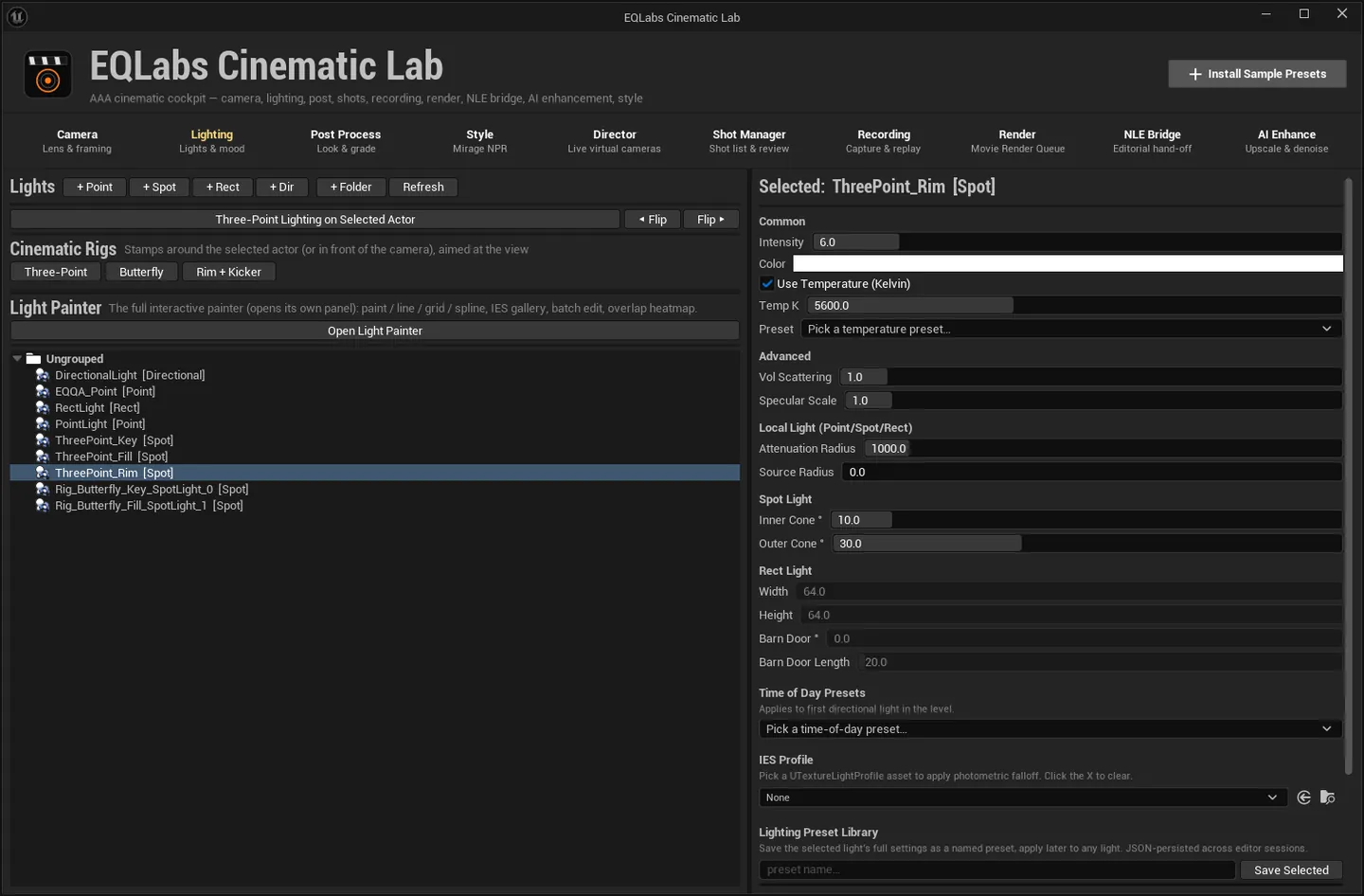Click the Intensity 6.0 value field
1364x896 pixels.
(x=1078, y=242)
